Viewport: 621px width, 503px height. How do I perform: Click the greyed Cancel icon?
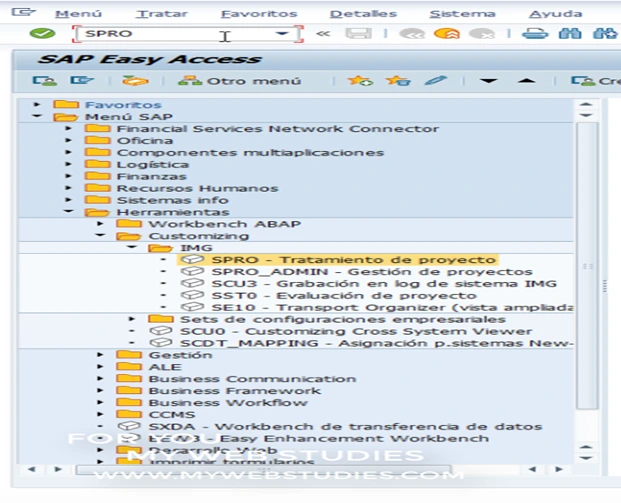pyautogui.click(x=482, y=34)
